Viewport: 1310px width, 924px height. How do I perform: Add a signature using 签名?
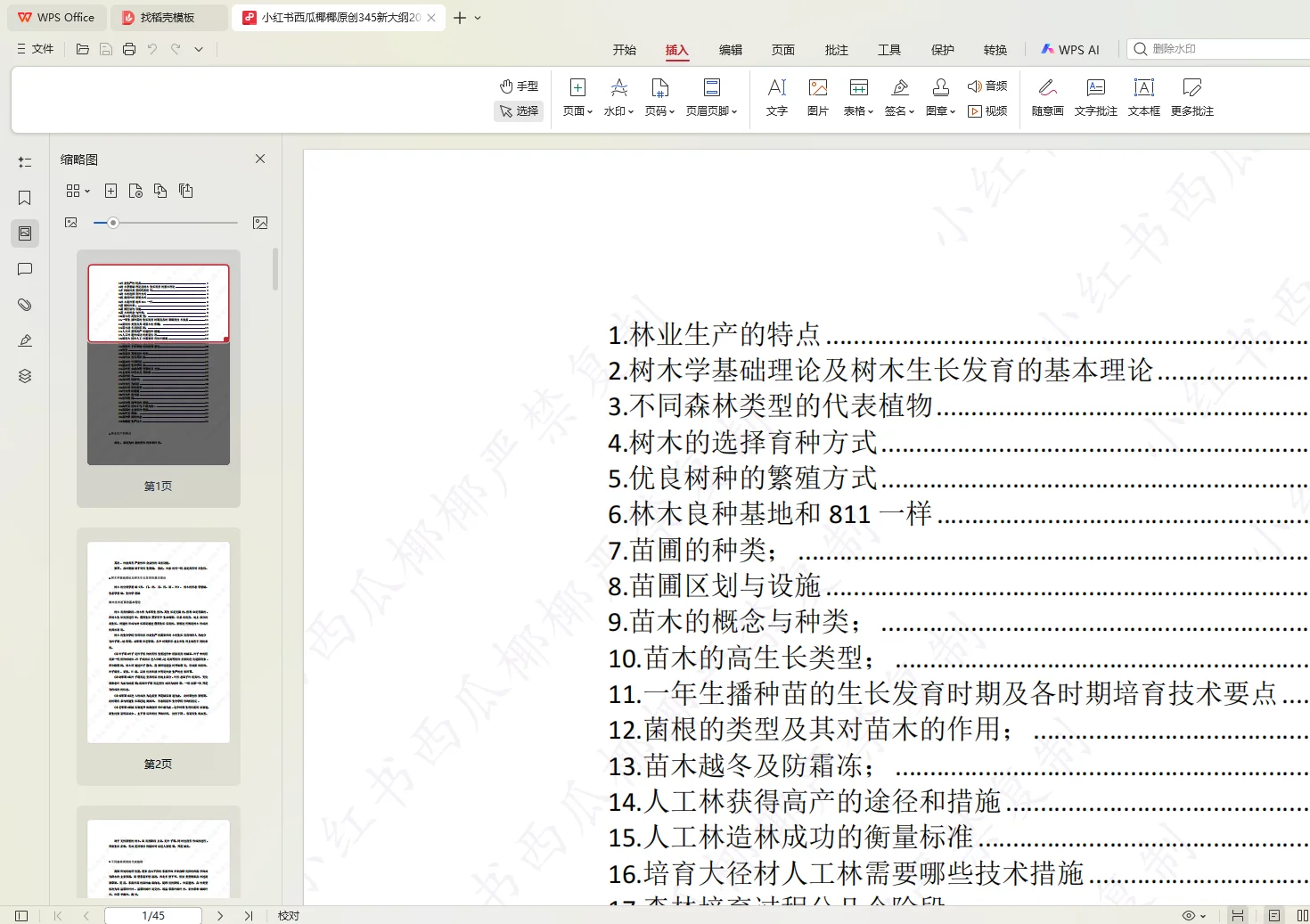coord(898,96)
